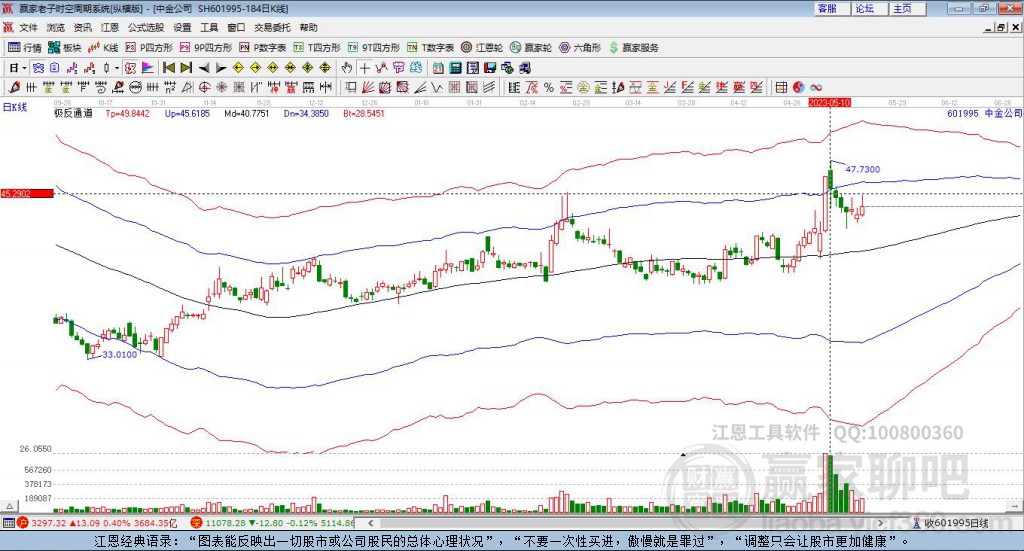Click the 论坛 forum button
Viewport: 1024px width, 551px height.
tap(865, 8)
